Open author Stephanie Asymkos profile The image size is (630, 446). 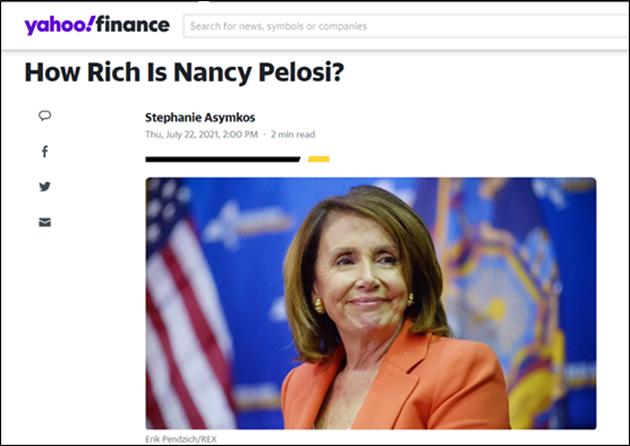point(200,117)
